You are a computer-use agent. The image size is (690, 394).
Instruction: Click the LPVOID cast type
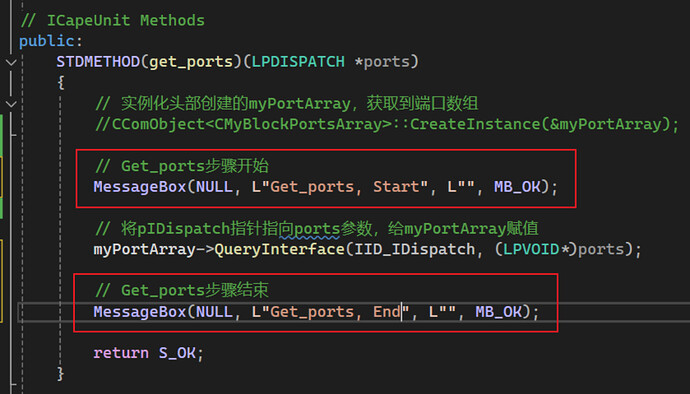[531, 249]
